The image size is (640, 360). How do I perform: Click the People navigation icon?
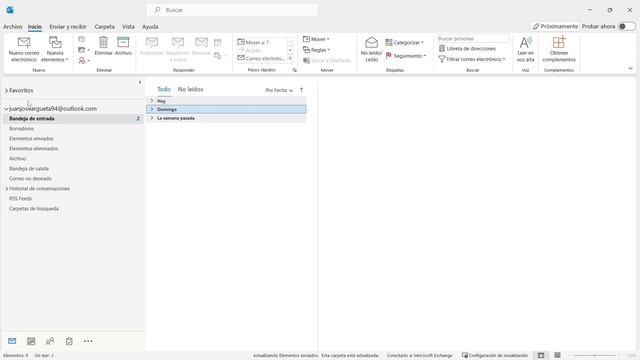pos(50,341)
